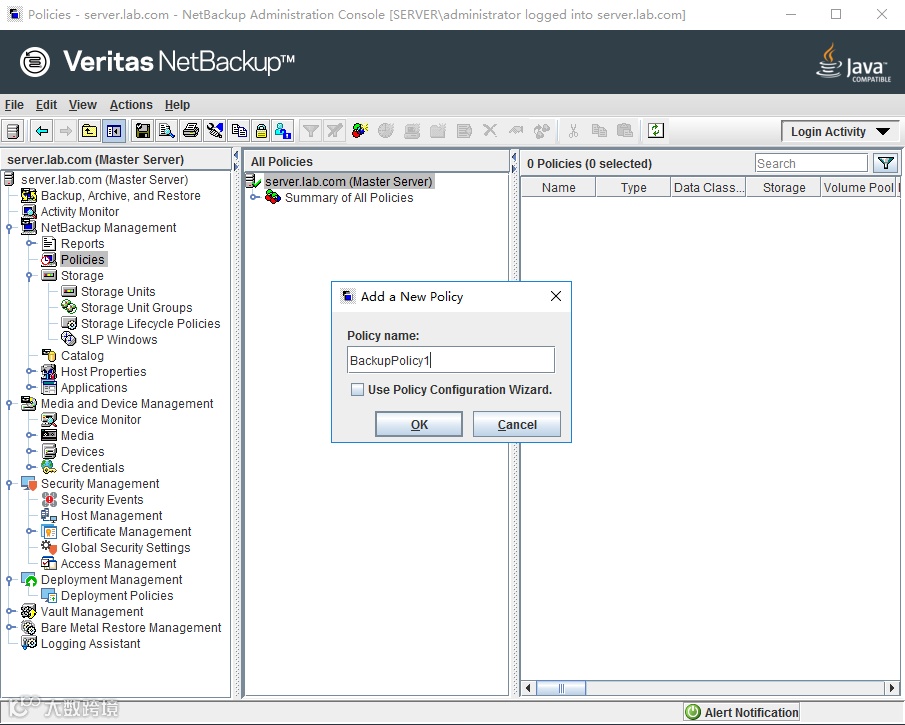Click the Host Management icon
Screen dimensions: 905x725
(49, 515)
